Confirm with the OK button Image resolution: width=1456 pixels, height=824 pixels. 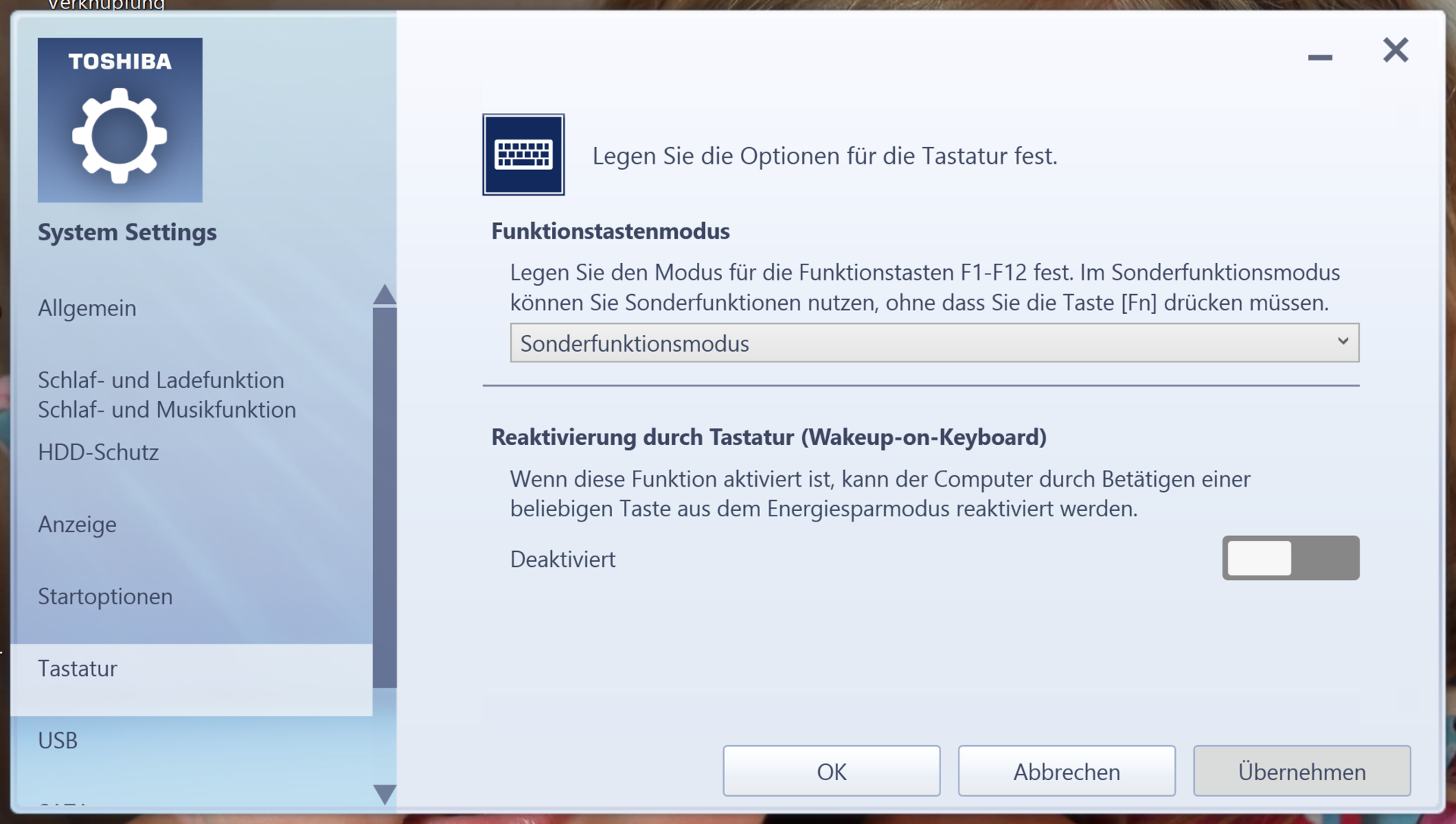pyautogui.click(x=831, y=771)
